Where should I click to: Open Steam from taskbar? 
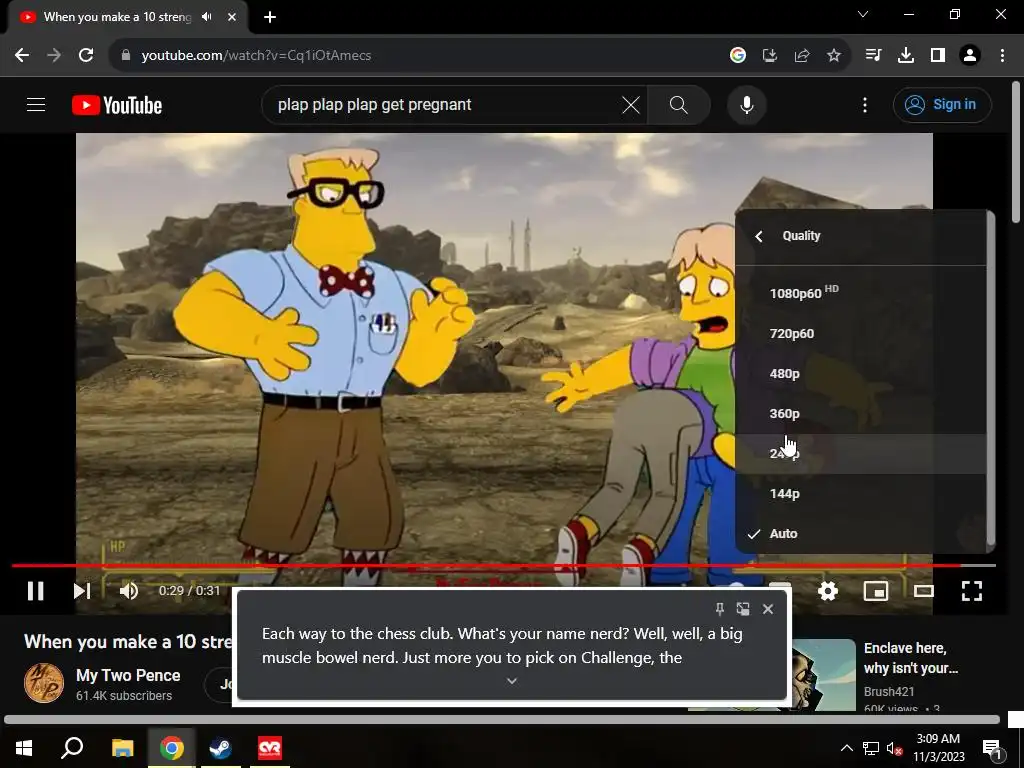(220, 748)
